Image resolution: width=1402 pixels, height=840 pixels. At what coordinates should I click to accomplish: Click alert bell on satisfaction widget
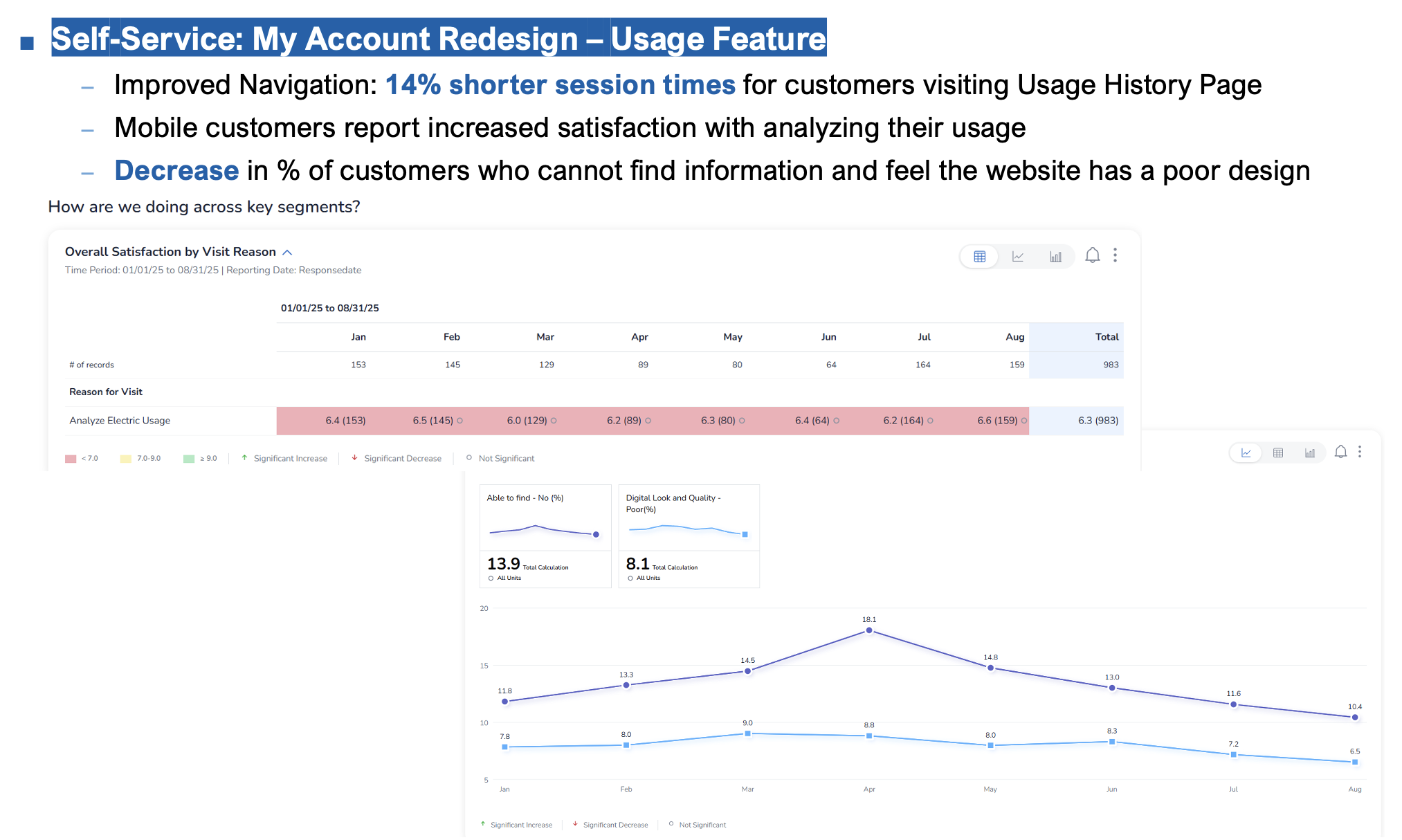pyautogui.click(x=1092, y=255)
